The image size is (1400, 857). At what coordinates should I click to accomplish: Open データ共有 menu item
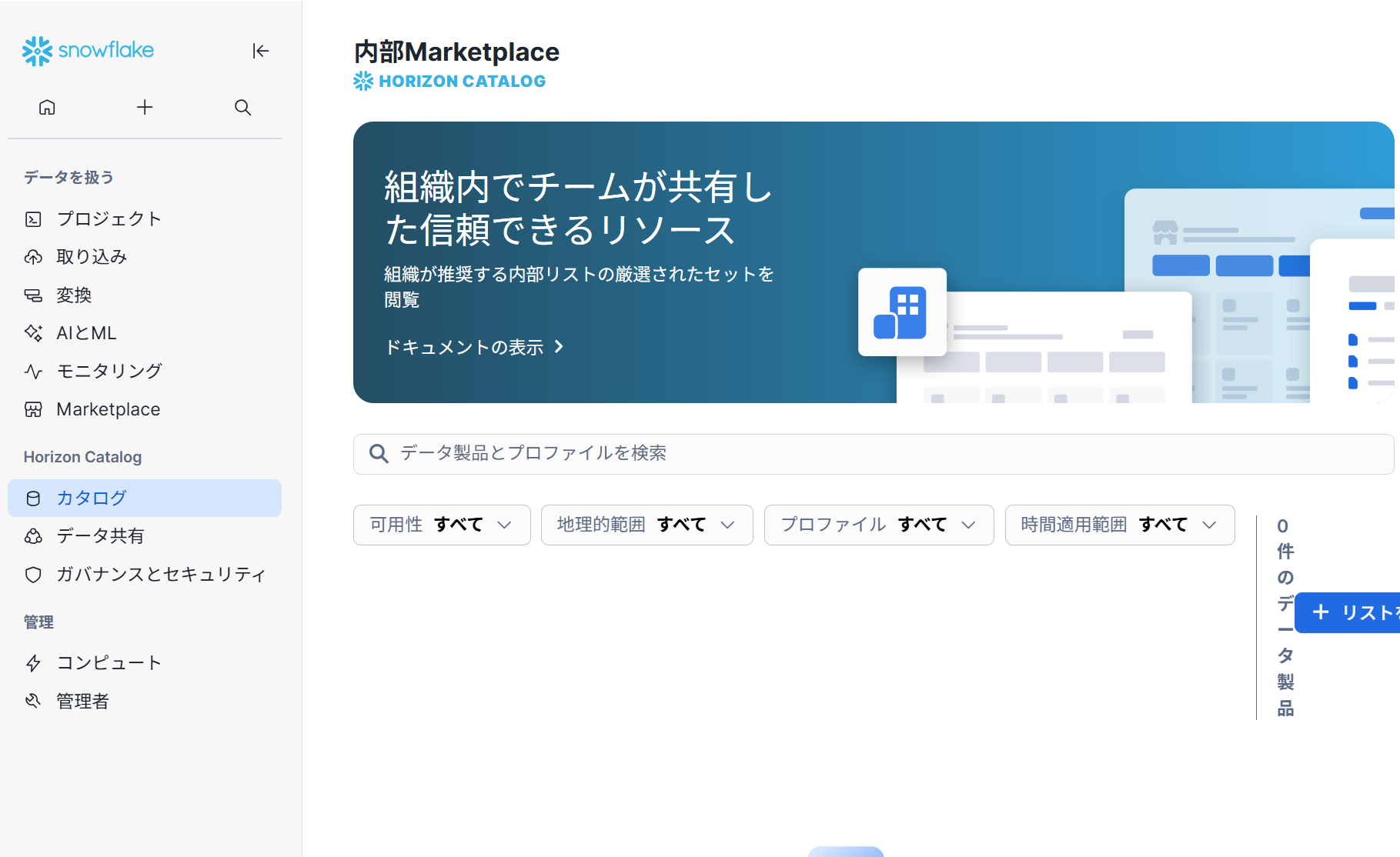click(145, 536)
